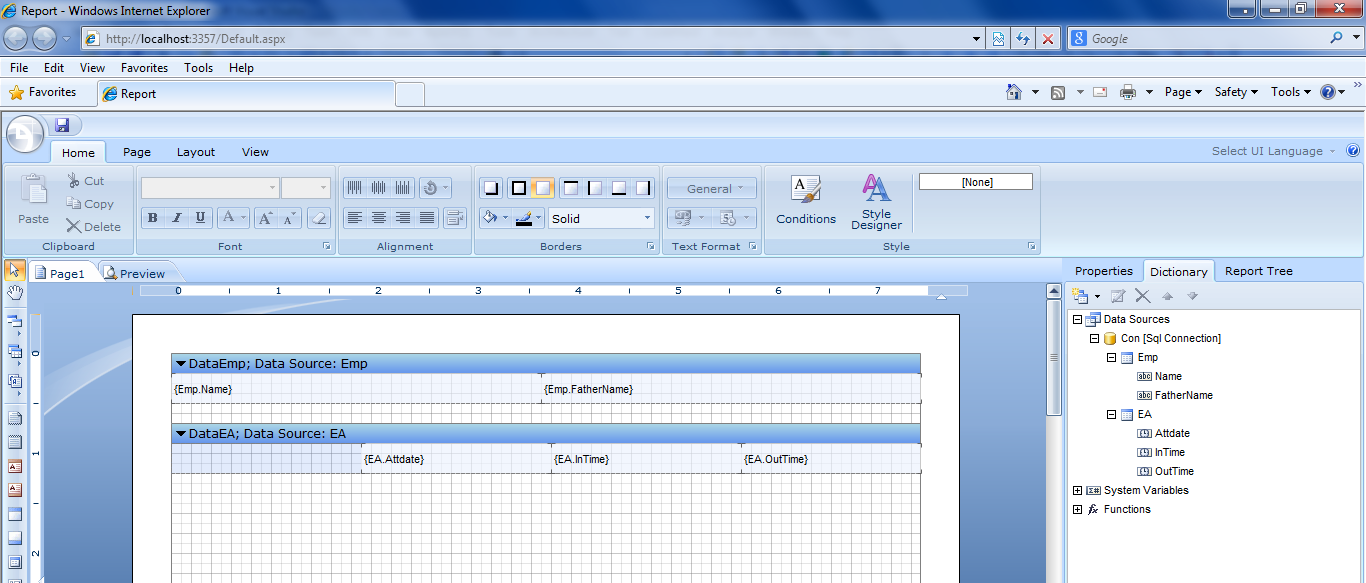
Task: Select the hand pan tool
Action: [x=15, y=293]
